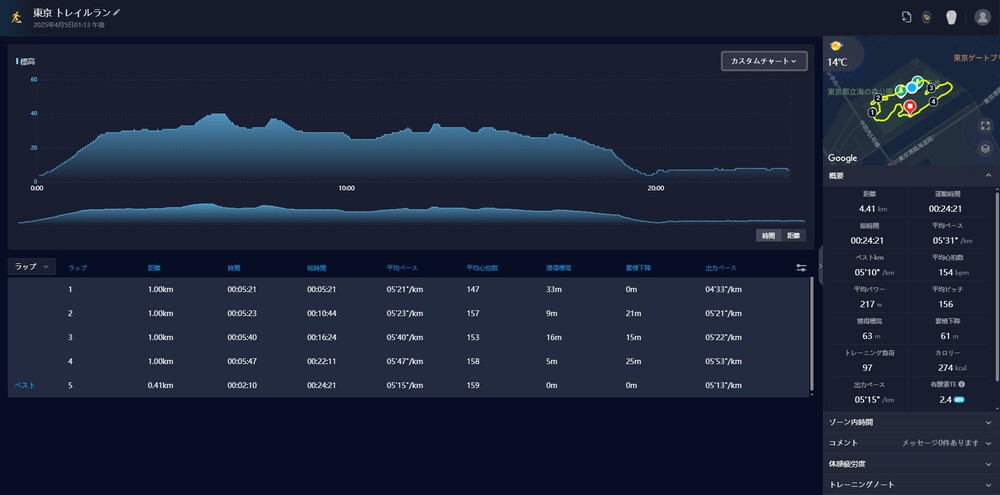This screenshot has width=1000, height=495.
Task: Click the aerobic TE info icon
Action: click(x=961, y=383)
